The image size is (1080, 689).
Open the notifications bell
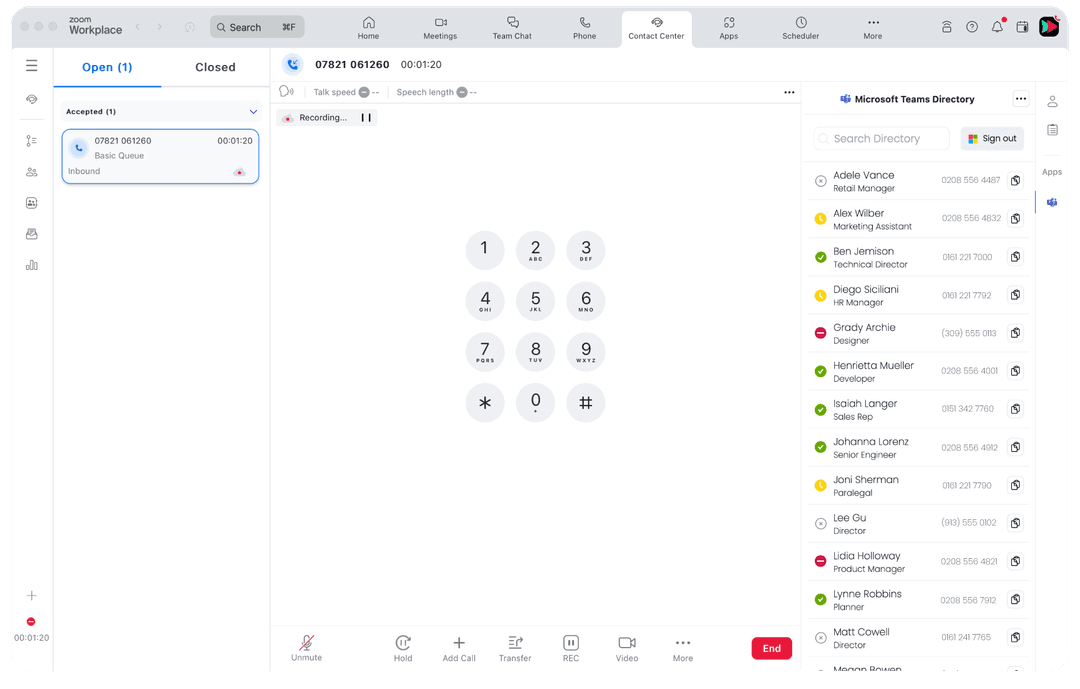[997, 27]
